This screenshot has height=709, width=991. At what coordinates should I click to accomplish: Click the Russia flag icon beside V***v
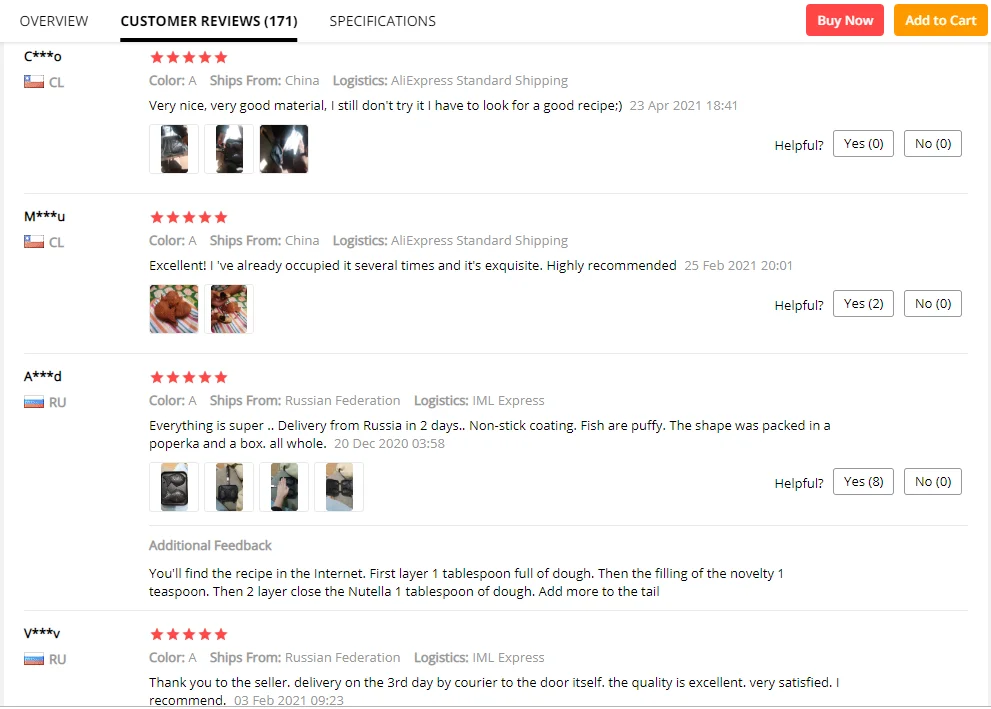[x=34, y=658]
